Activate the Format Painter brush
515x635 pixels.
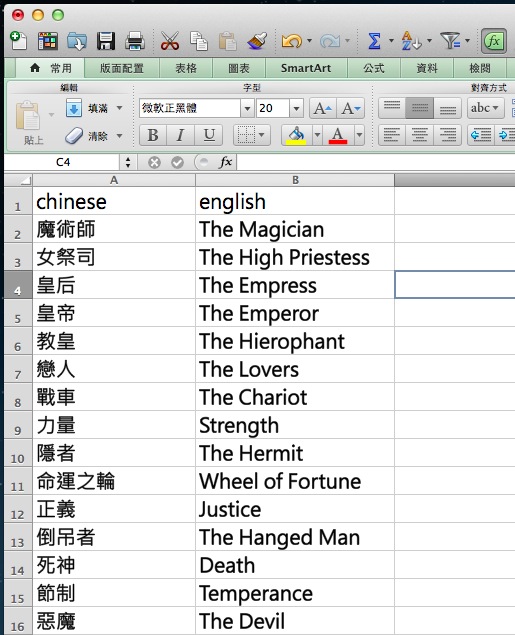[257, 41]
